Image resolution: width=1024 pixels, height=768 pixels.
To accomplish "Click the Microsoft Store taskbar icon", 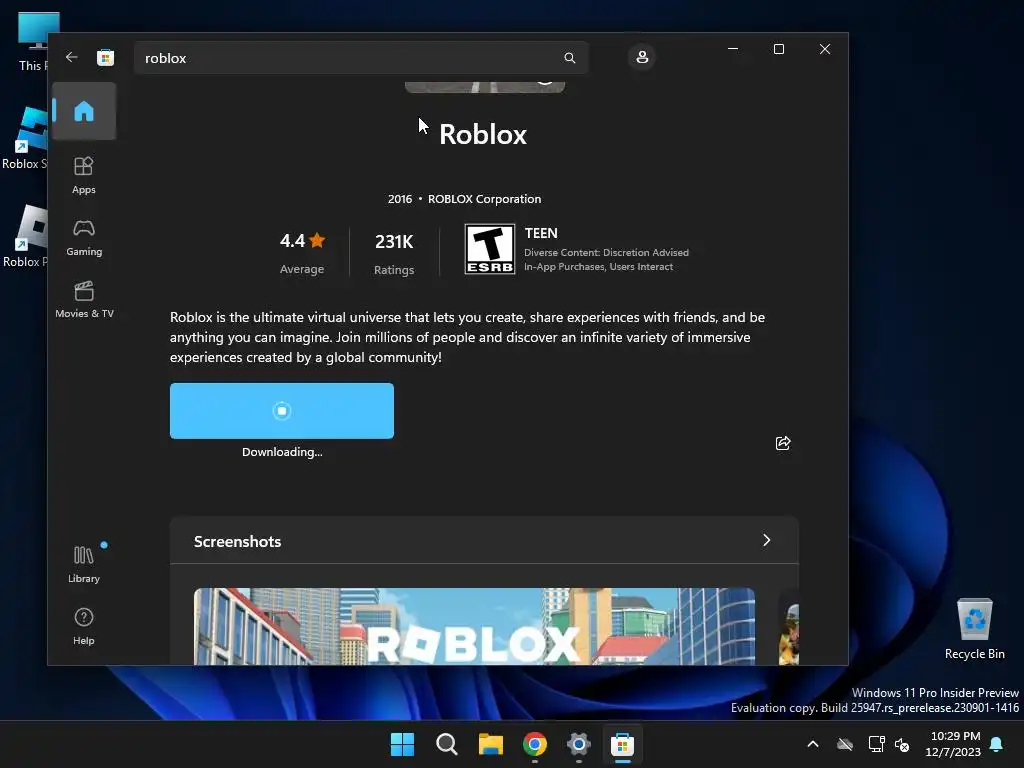I will (622, 744).
